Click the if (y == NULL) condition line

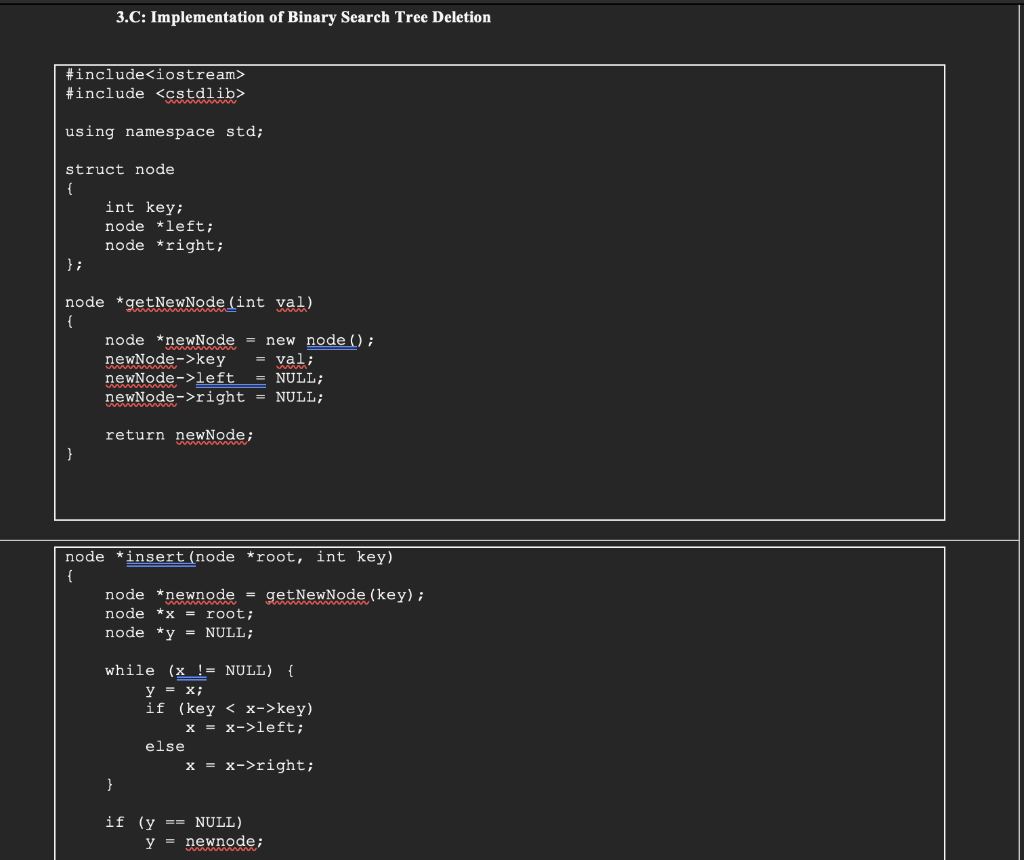pos(171,822)
